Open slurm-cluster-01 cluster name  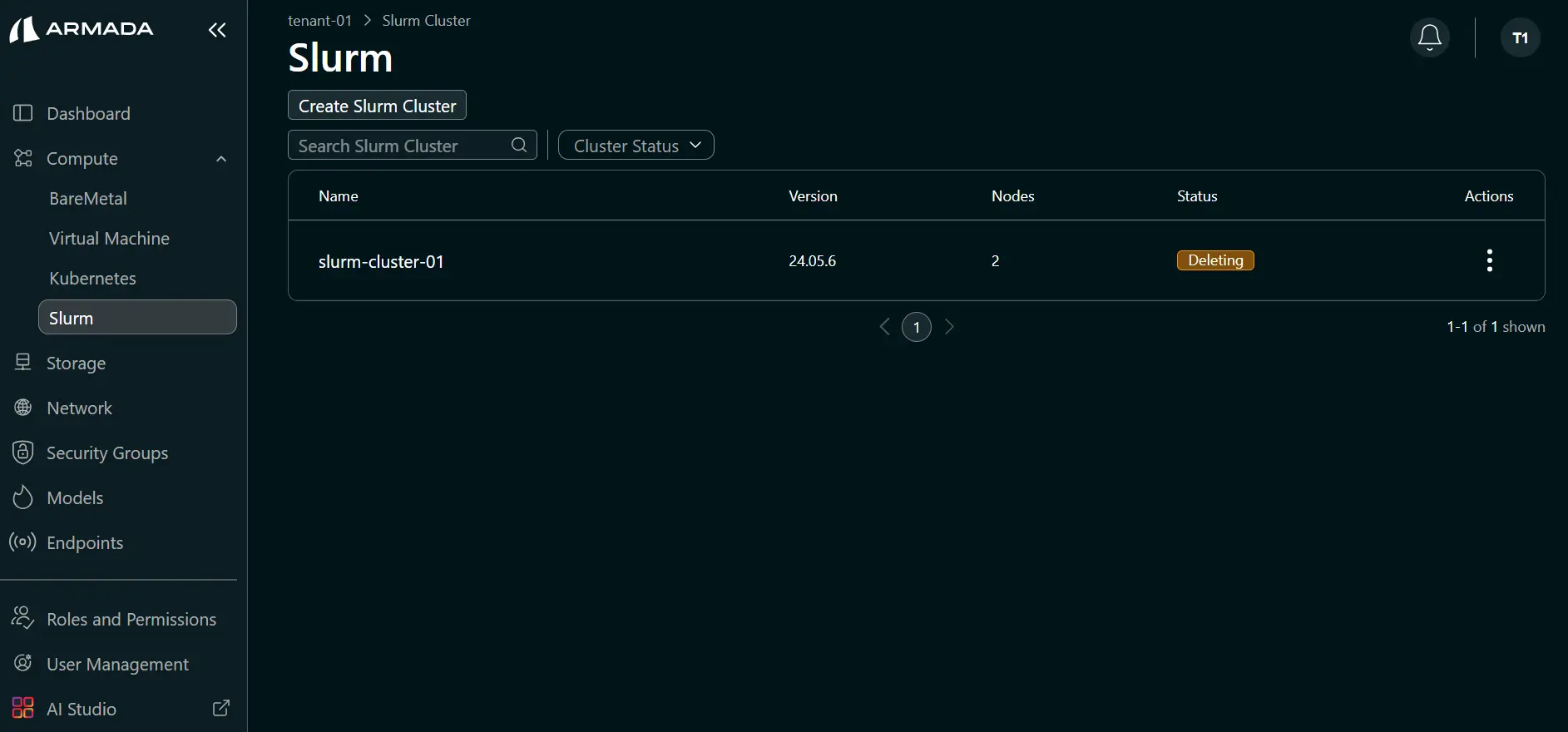click(381, 261)
